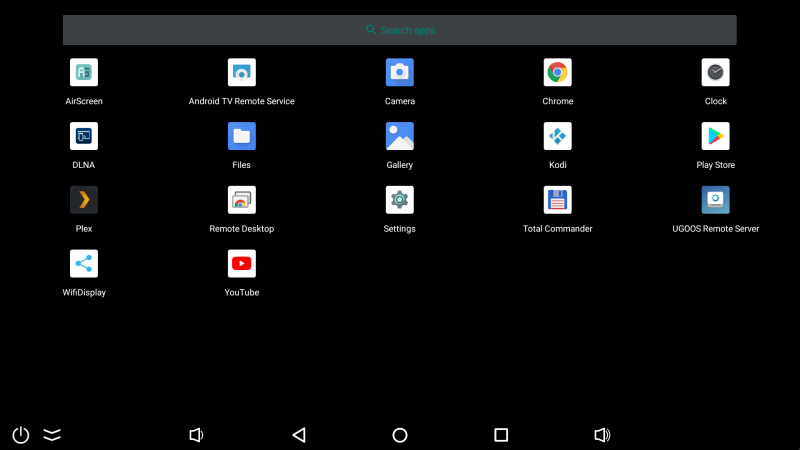Open the Clock app
The width and height of the screenshot is (800, 450).
(715, 72)
